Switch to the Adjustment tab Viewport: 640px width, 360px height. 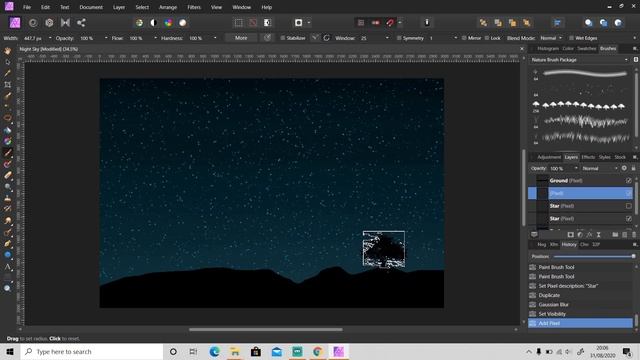(549, 157)
